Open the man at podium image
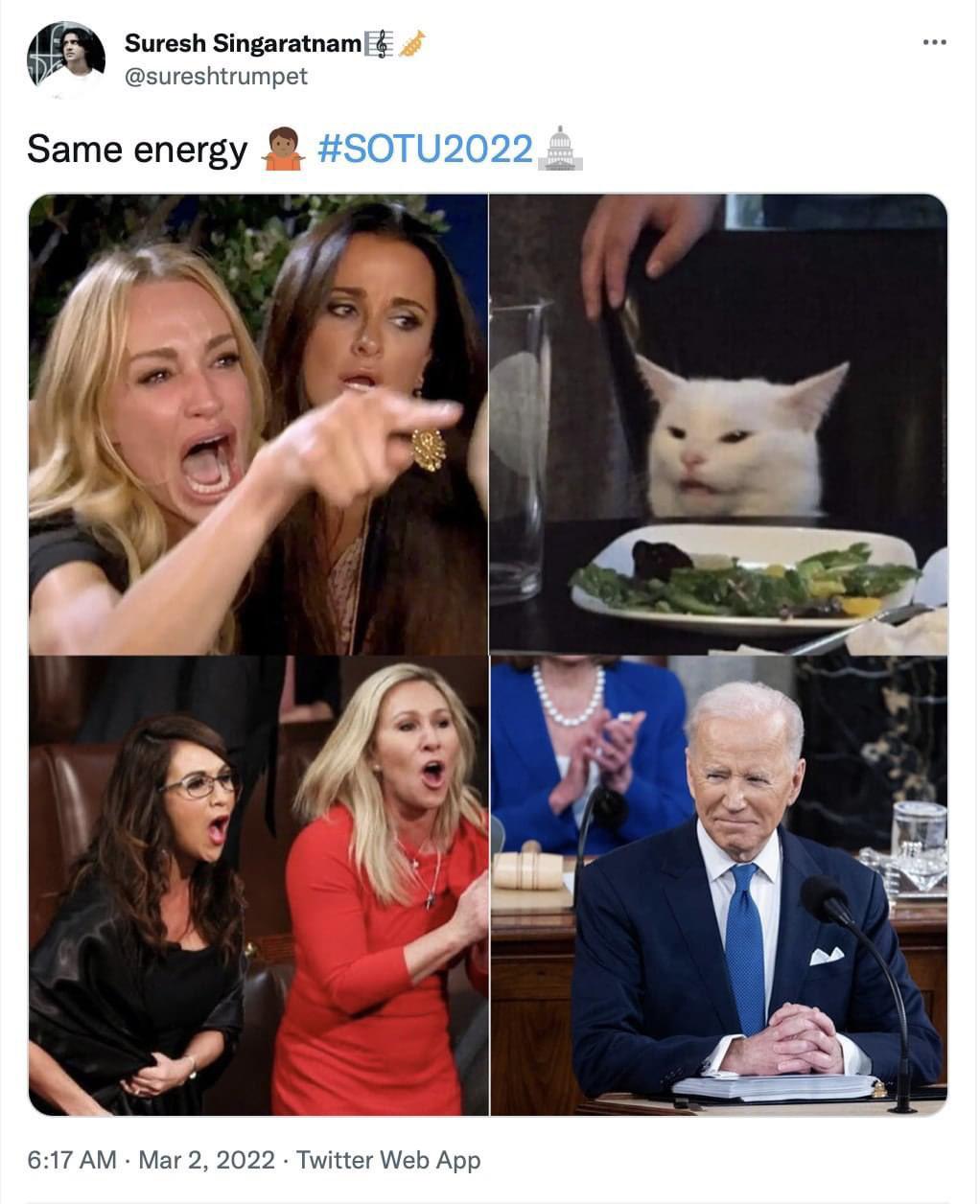Image resolution: width=980 pixels, height=1204 pixels. 718,886
